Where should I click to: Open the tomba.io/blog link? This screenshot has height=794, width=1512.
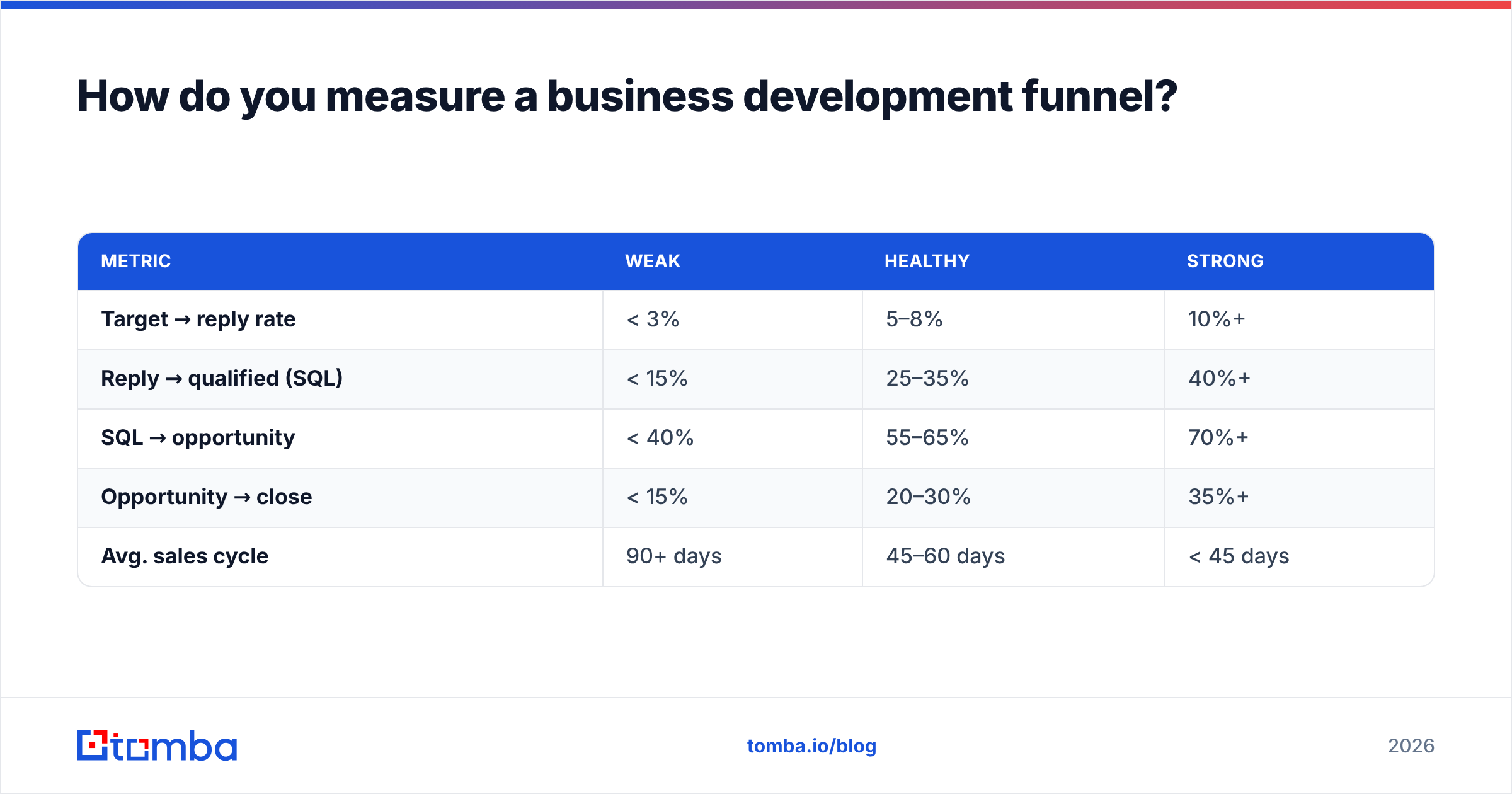(811, 746)
